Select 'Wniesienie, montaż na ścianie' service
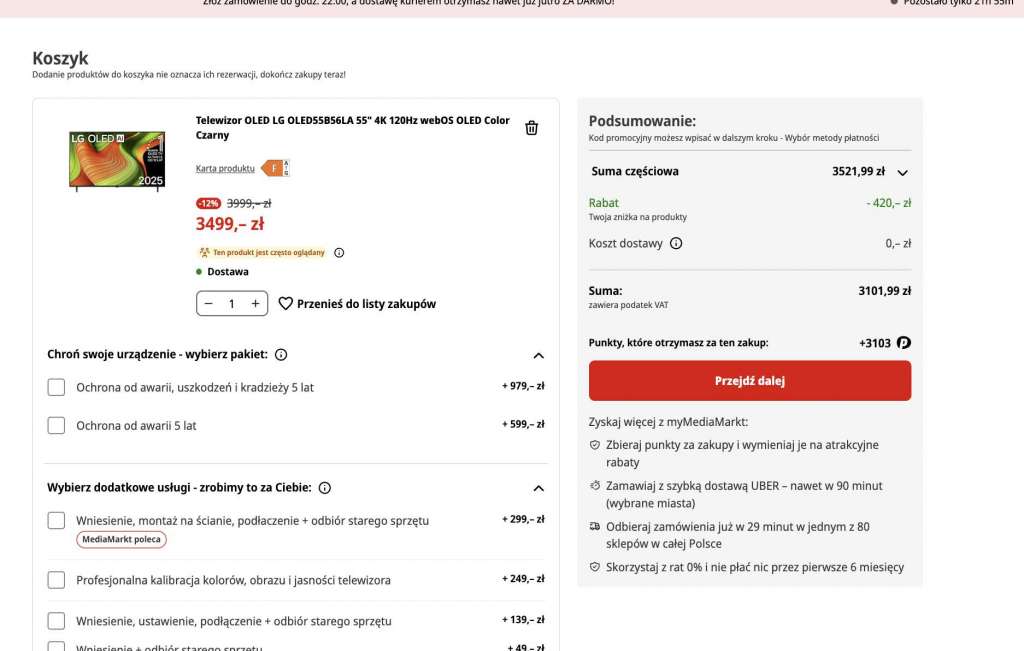 point(56,520)
